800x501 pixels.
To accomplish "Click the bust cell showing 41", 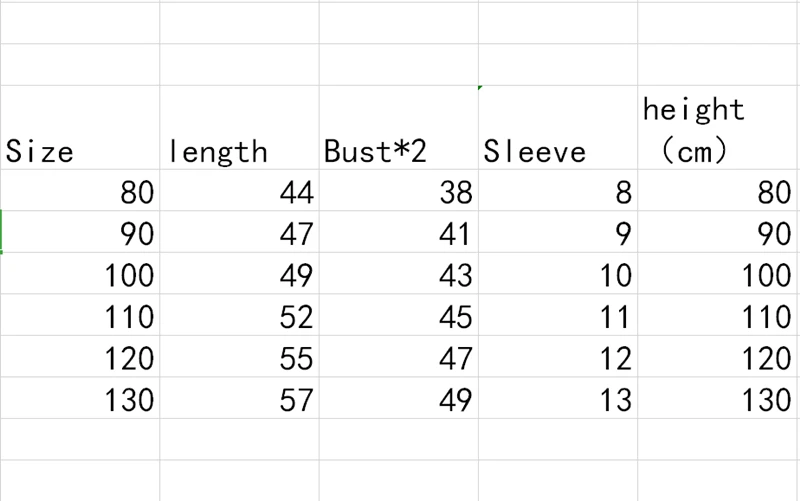I will [x=399, y=232].
